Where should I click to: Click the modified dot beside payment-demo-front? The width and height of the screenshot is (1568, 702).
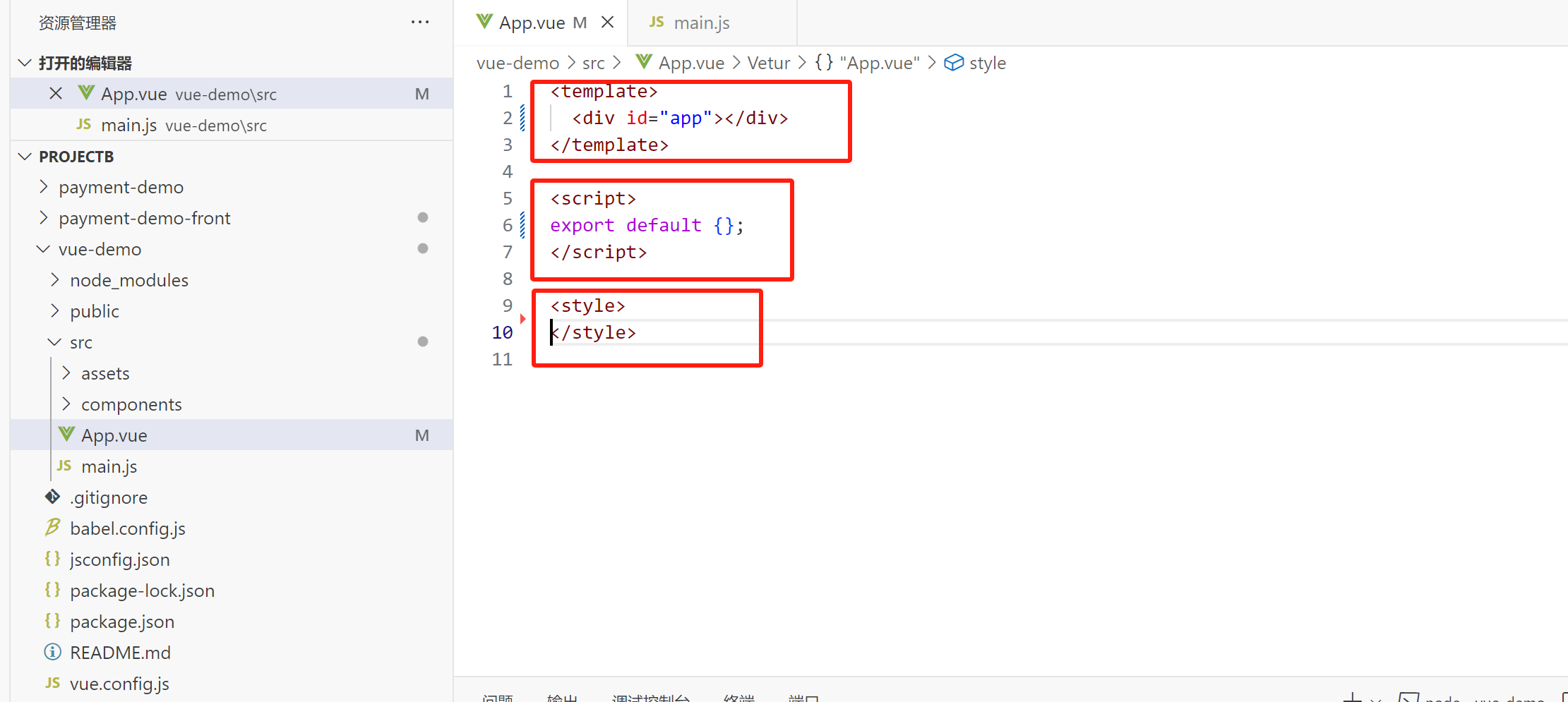423,217
